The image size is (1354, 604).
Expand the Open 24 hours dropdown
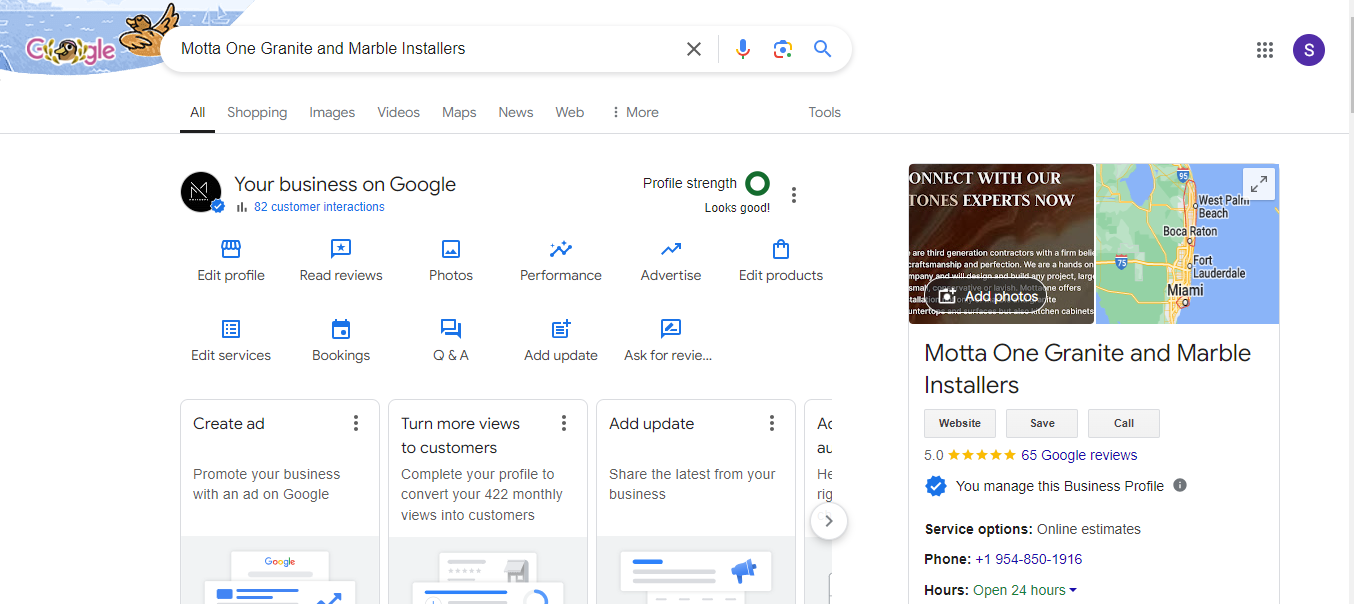(x=1073, y=590)
